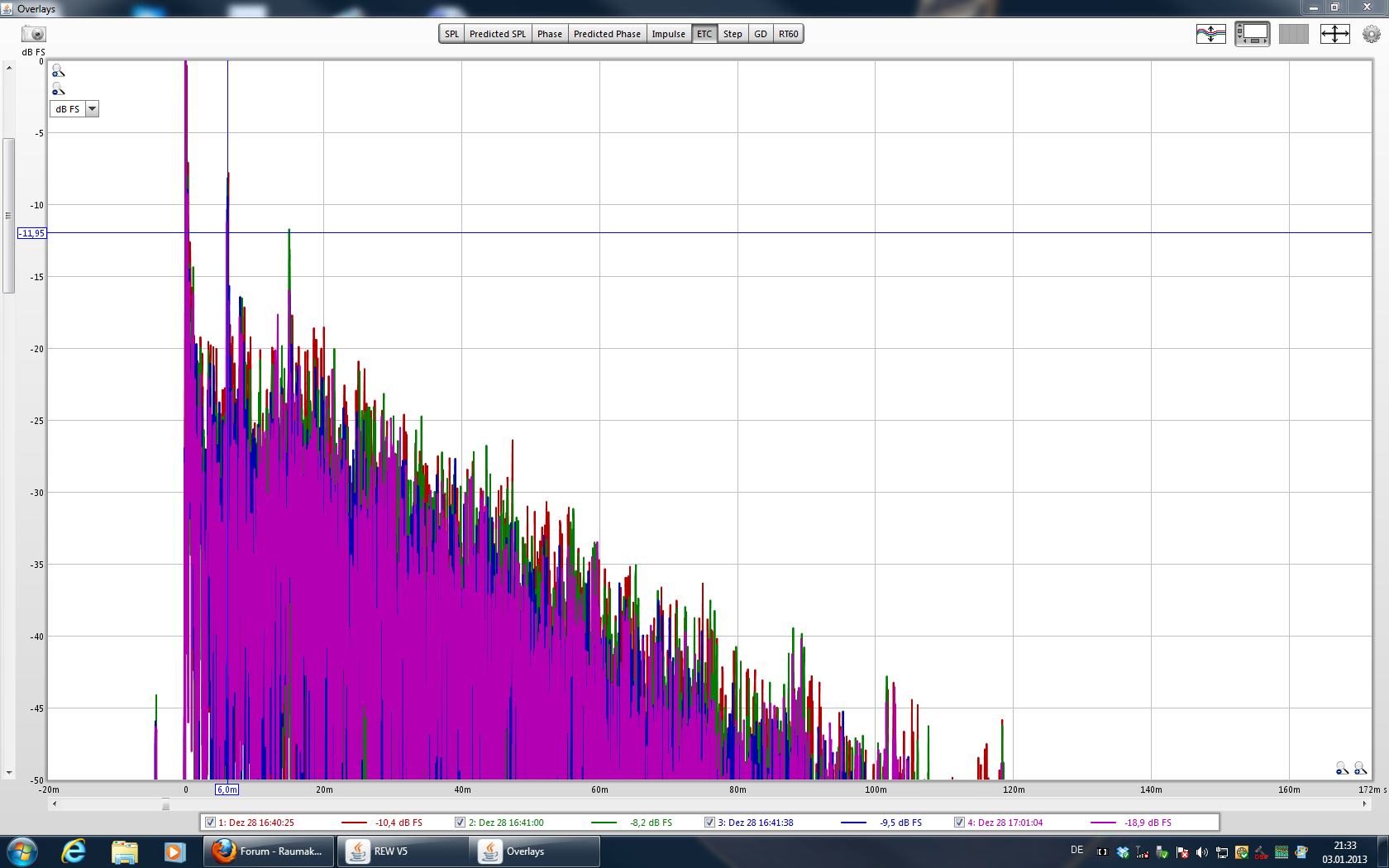Click the taskbar clock showing 21:33

click(x=1344, y=852)
